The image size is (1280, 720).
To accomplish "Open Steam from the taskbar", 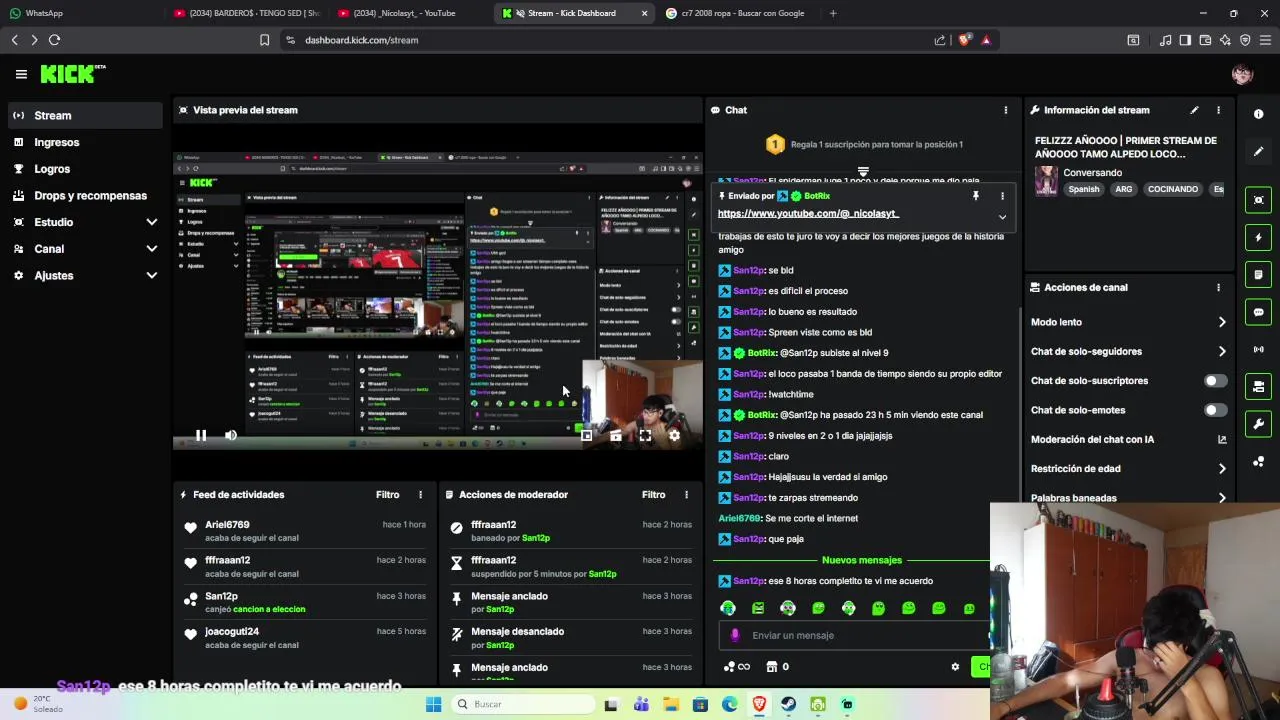I will click(x=788, y=704).
